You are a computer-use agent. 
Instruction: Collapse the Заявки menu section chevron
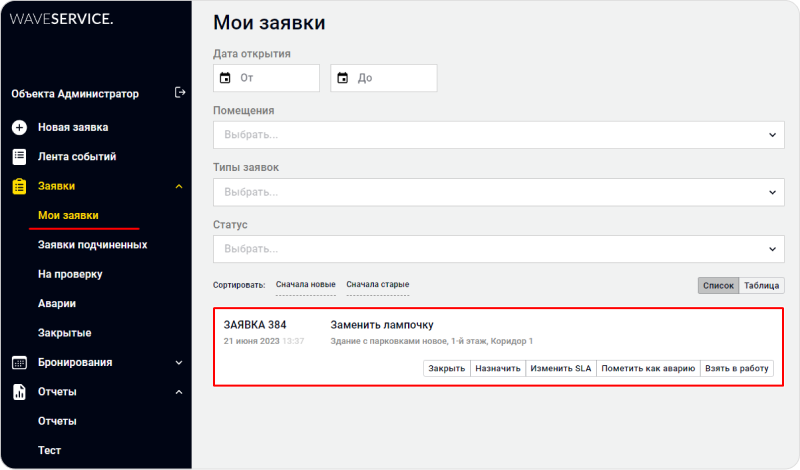pyautogui.click(x=179, y=186)
